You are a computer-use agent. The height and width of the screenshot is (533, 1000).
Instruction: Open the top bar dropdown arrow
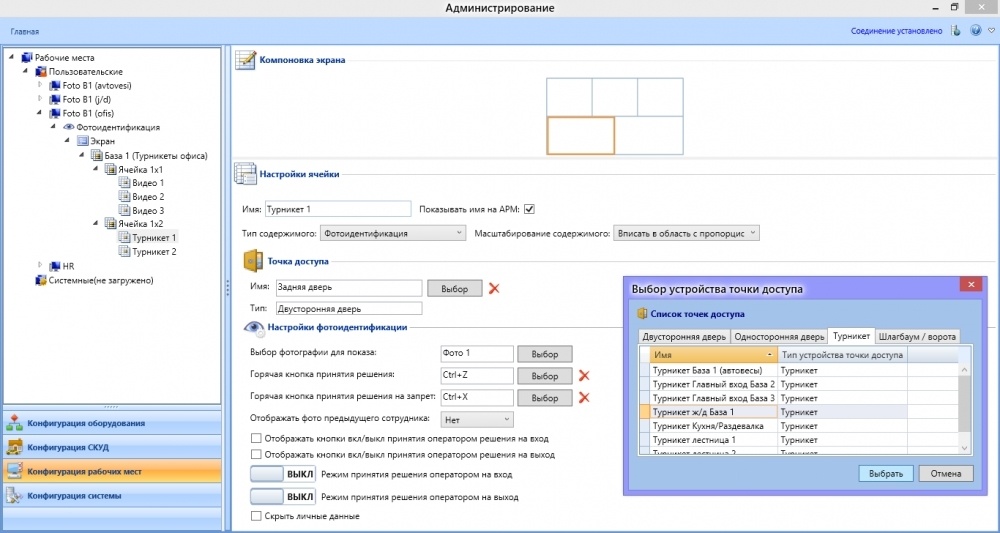[x=990, y=31]
